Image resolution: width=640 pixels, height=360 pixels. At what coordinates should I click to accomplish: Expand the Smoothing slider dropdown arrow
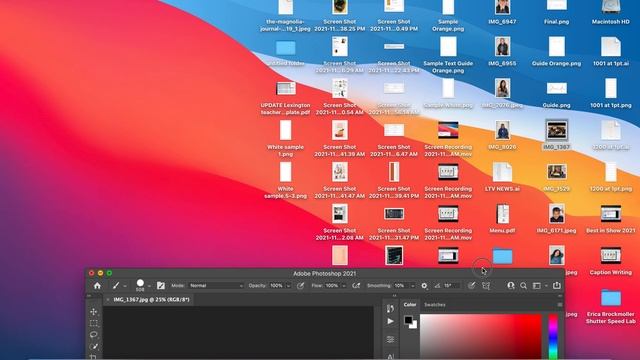click(x=412, y=286)
